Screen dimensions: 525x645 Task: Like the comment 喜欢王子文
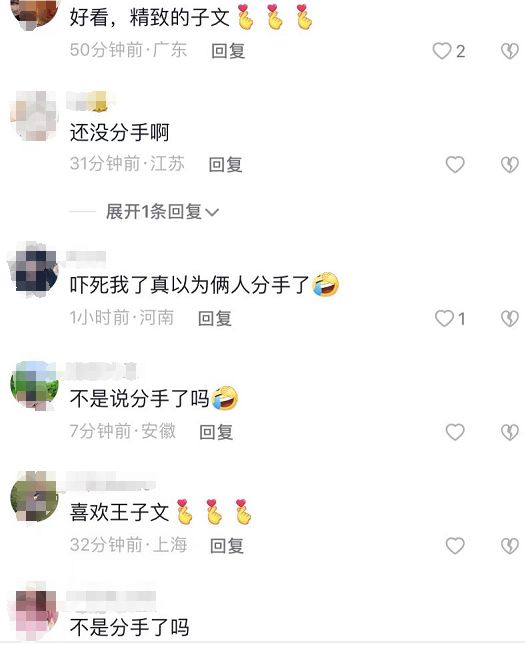pos(455,546)
